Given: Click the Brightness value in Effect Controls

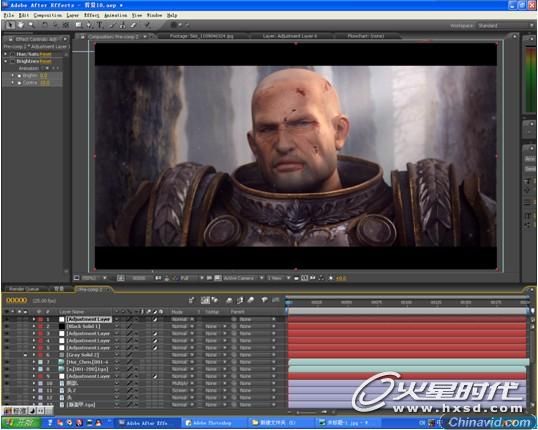Looking at the screenshot, I should [44, 75].
